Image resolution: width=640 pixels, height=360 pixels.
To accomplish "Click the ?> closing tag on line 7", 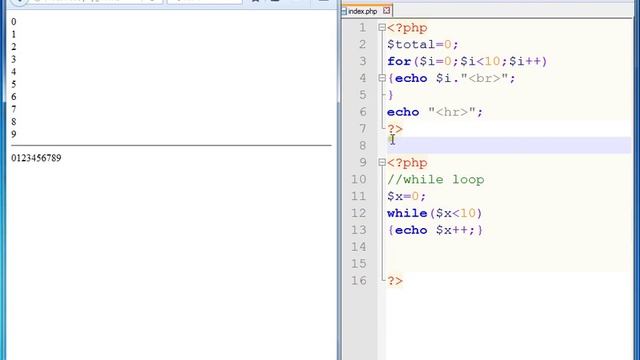I will [x=395, y=129].
